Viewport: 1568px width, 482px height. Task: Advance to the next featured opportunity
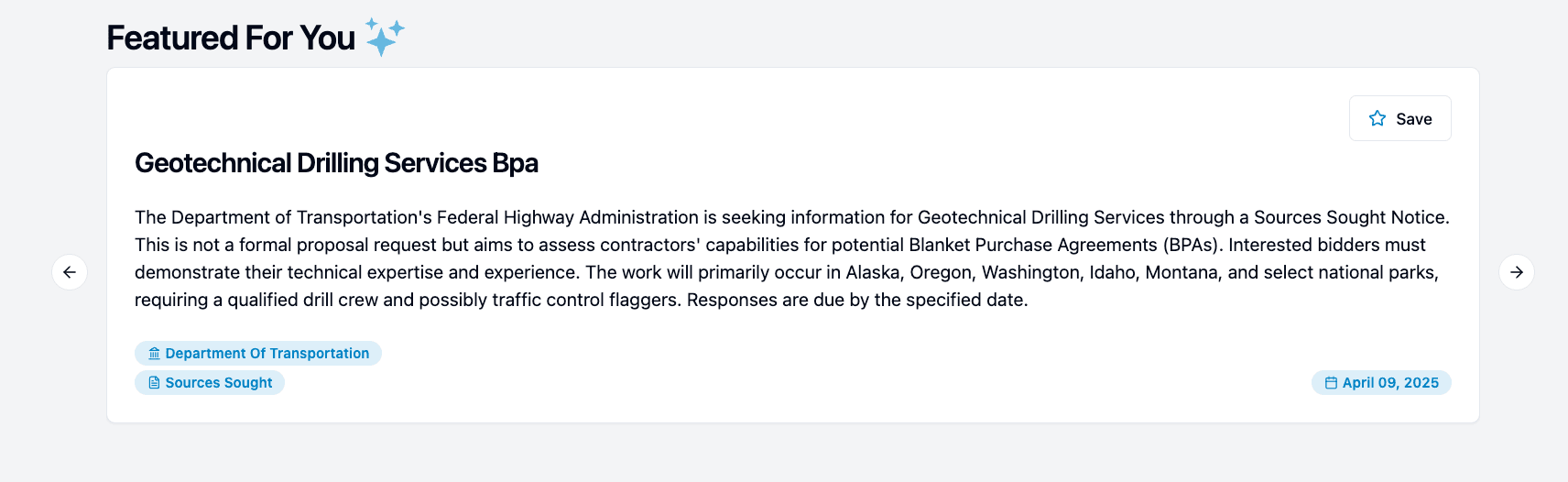[x=1517, y=272]
